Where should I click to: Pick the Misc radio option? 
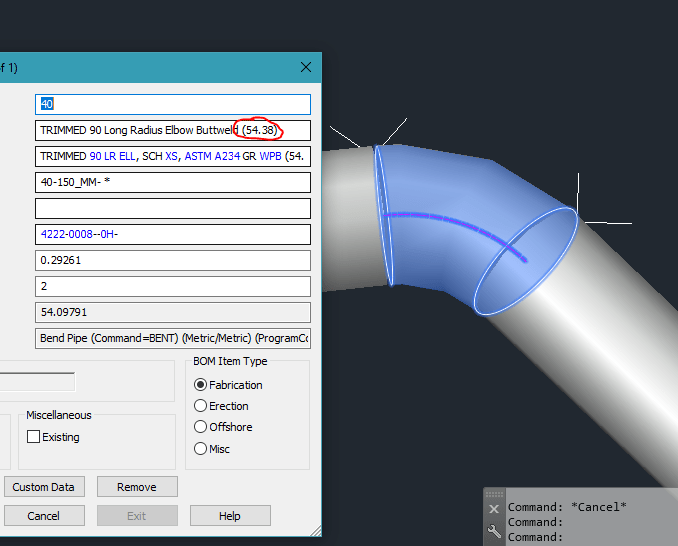[201, 449]
